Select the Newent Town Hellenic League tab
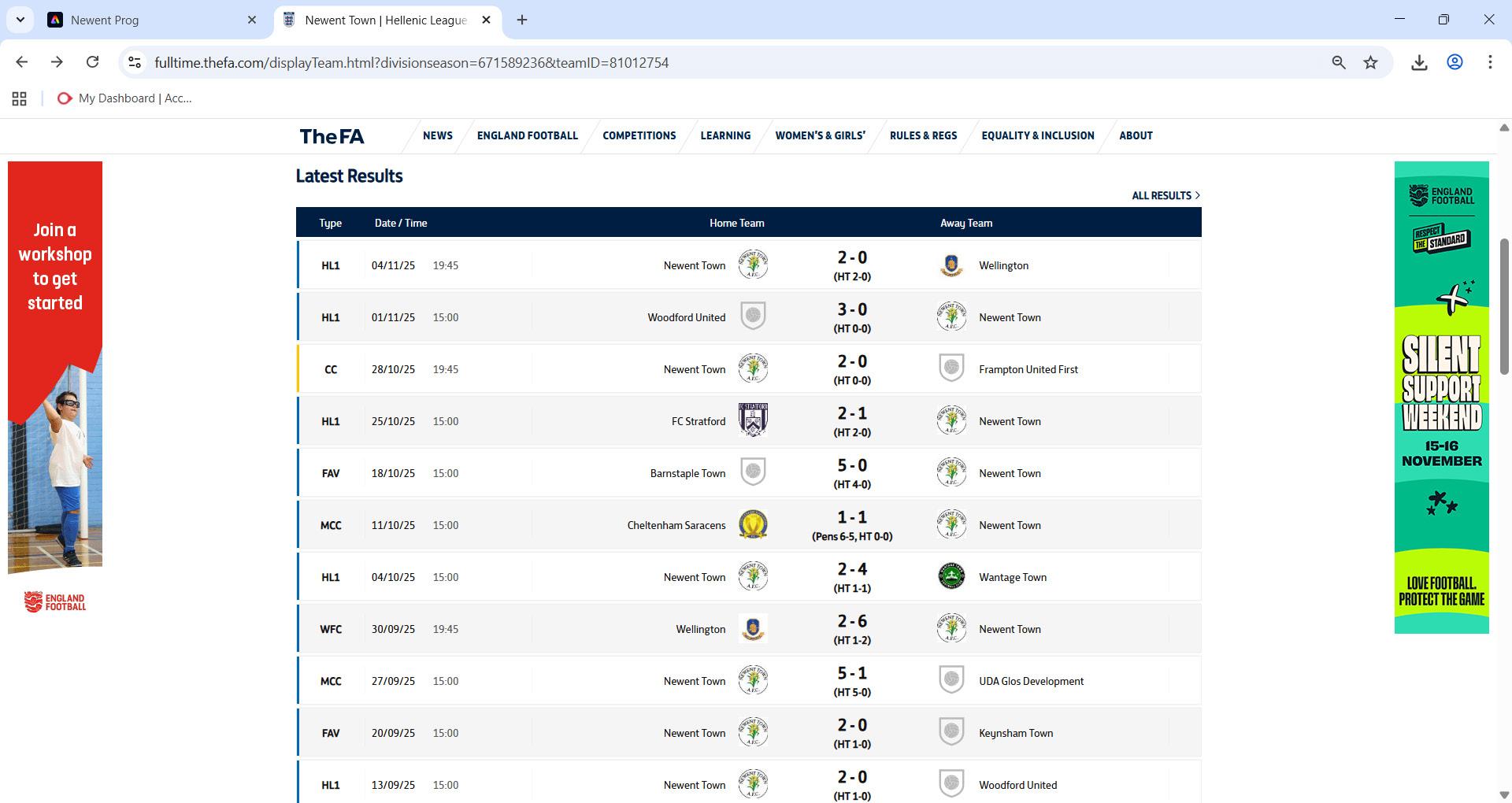Screen dimensions: 1512x803 pyautogui.click(x=388, y=20)
